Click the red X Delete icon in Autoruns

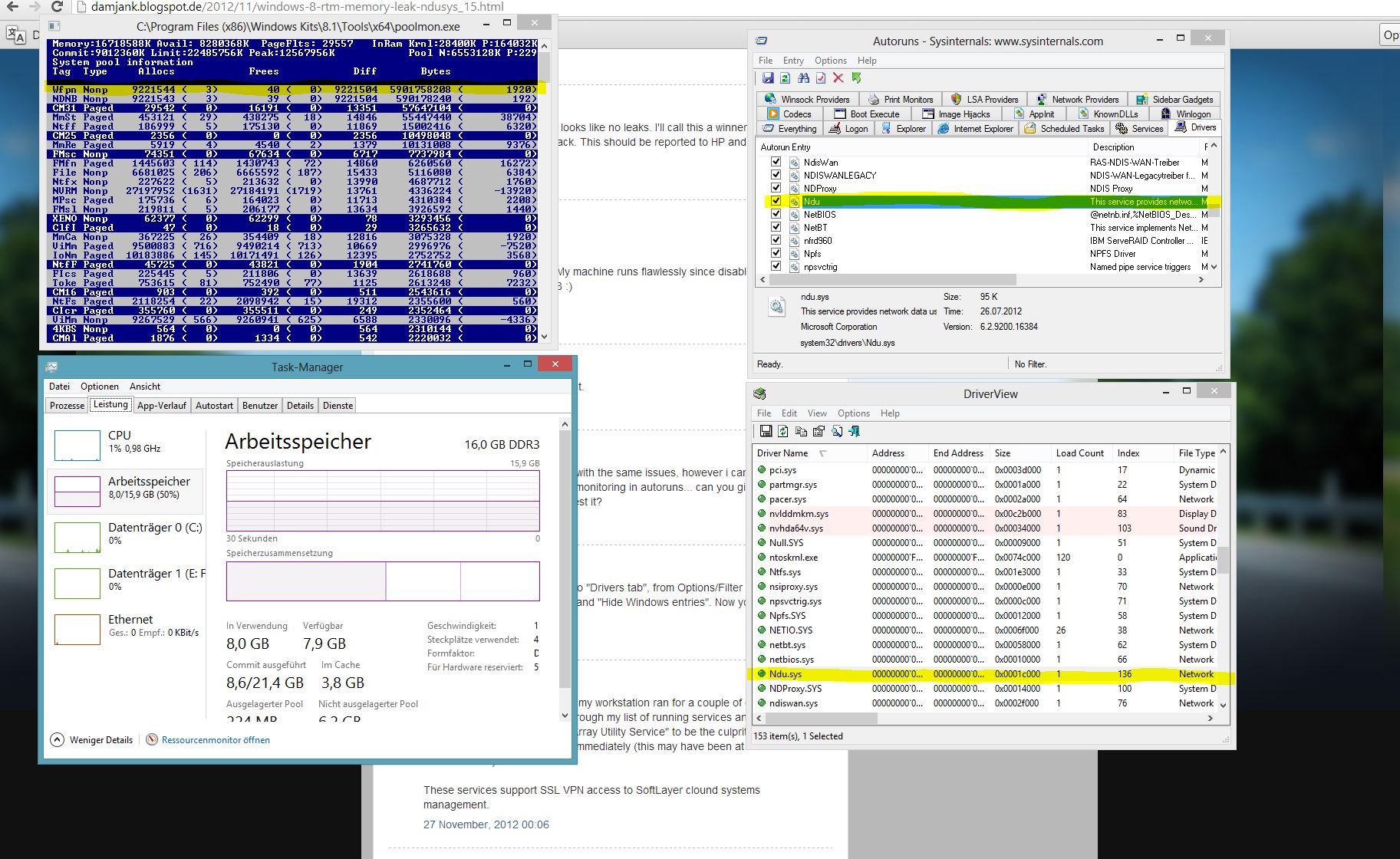click(838, 78)
